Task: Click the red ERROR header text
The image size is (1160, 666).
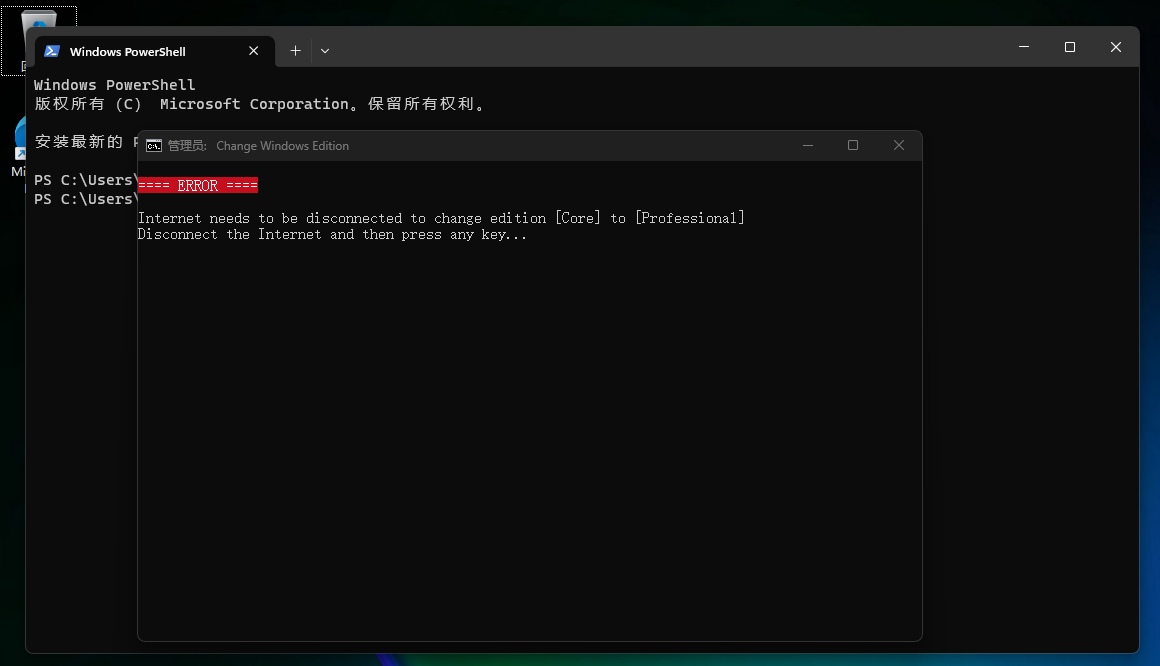Action: coord(198,185)
